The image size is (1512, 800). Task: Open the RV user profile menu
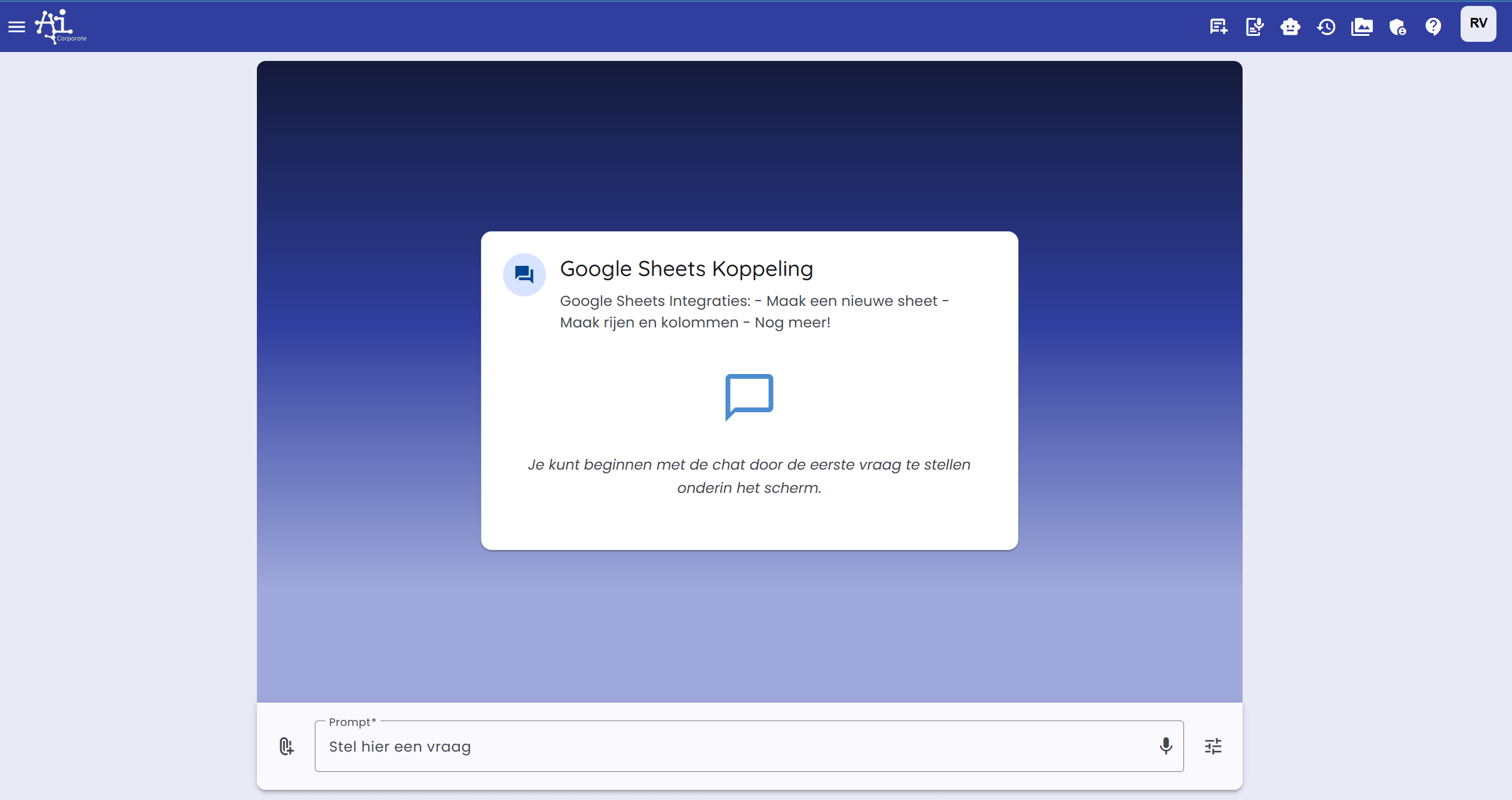tap(1478, 24)
